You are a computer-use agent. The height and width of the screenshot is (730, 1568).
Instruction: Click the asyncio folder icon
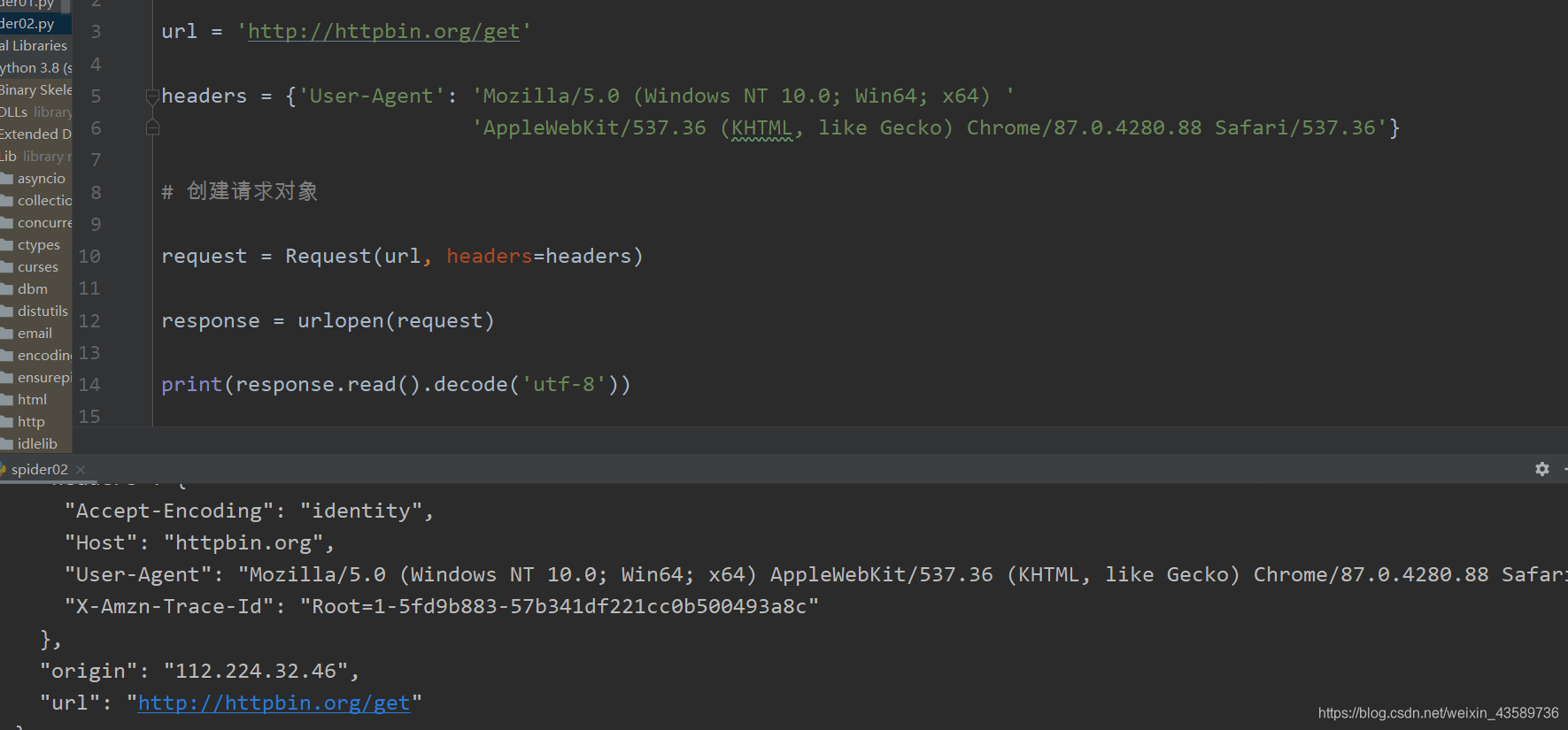pyautogui.click(x=6, y=179)
